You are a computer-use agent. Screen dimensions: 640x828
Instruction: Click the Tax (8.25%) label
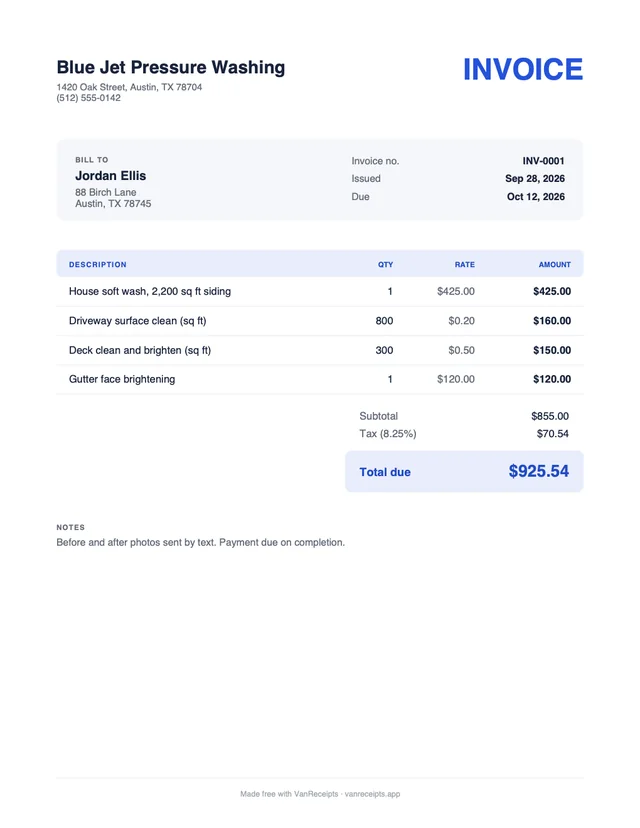tap(388, 434)
